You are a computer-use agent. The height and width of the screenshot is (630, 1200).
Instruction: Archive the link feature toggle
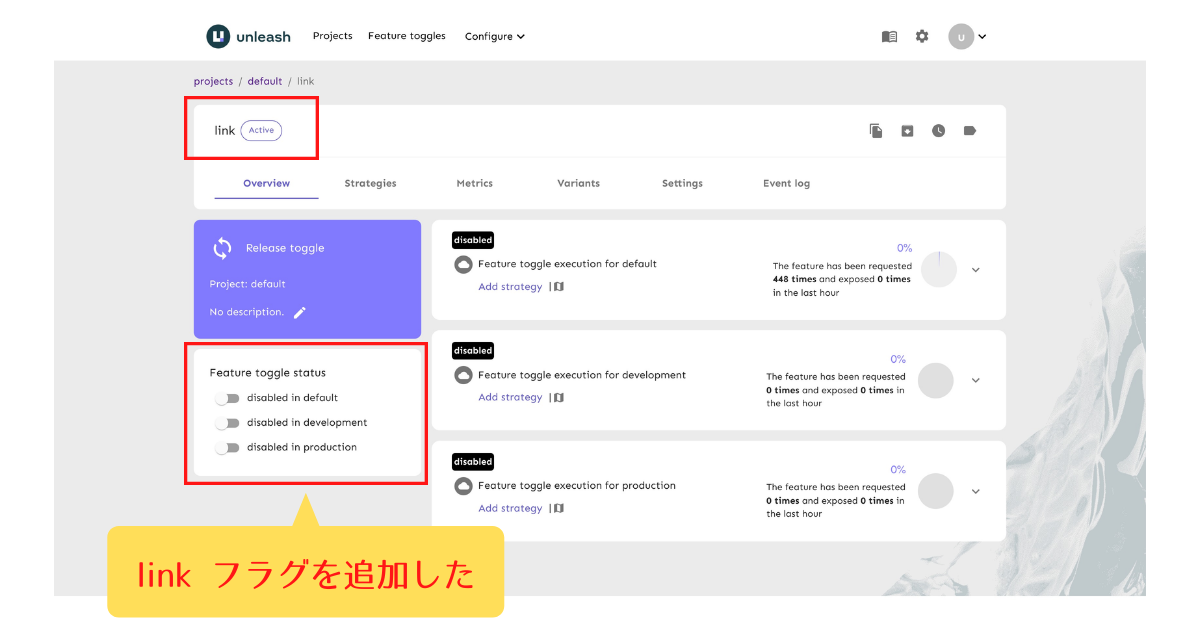[907, 131]
